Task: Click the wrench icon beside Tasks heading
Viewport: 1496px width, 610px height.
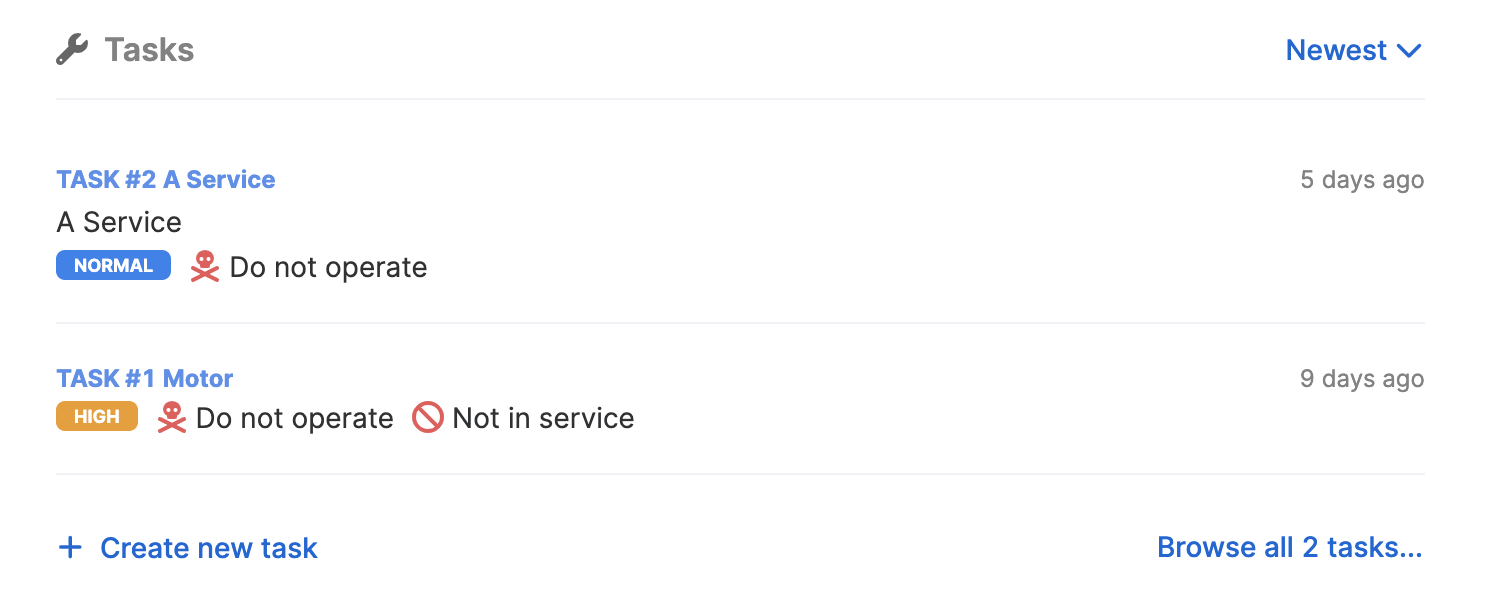Action: (72, 49)
